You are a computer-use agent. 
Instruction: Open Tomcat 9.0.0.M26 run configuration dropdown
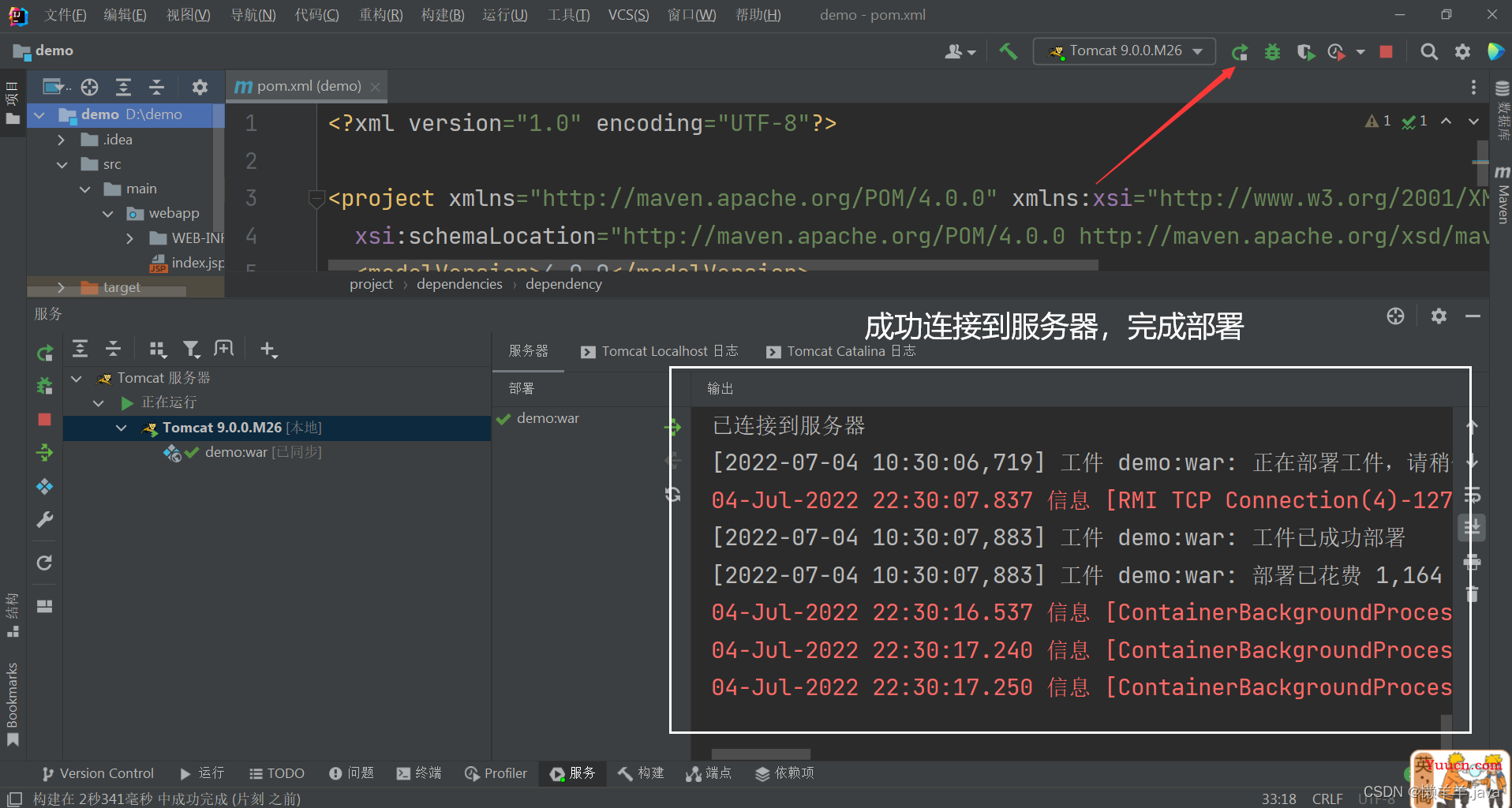[1125, 51]
